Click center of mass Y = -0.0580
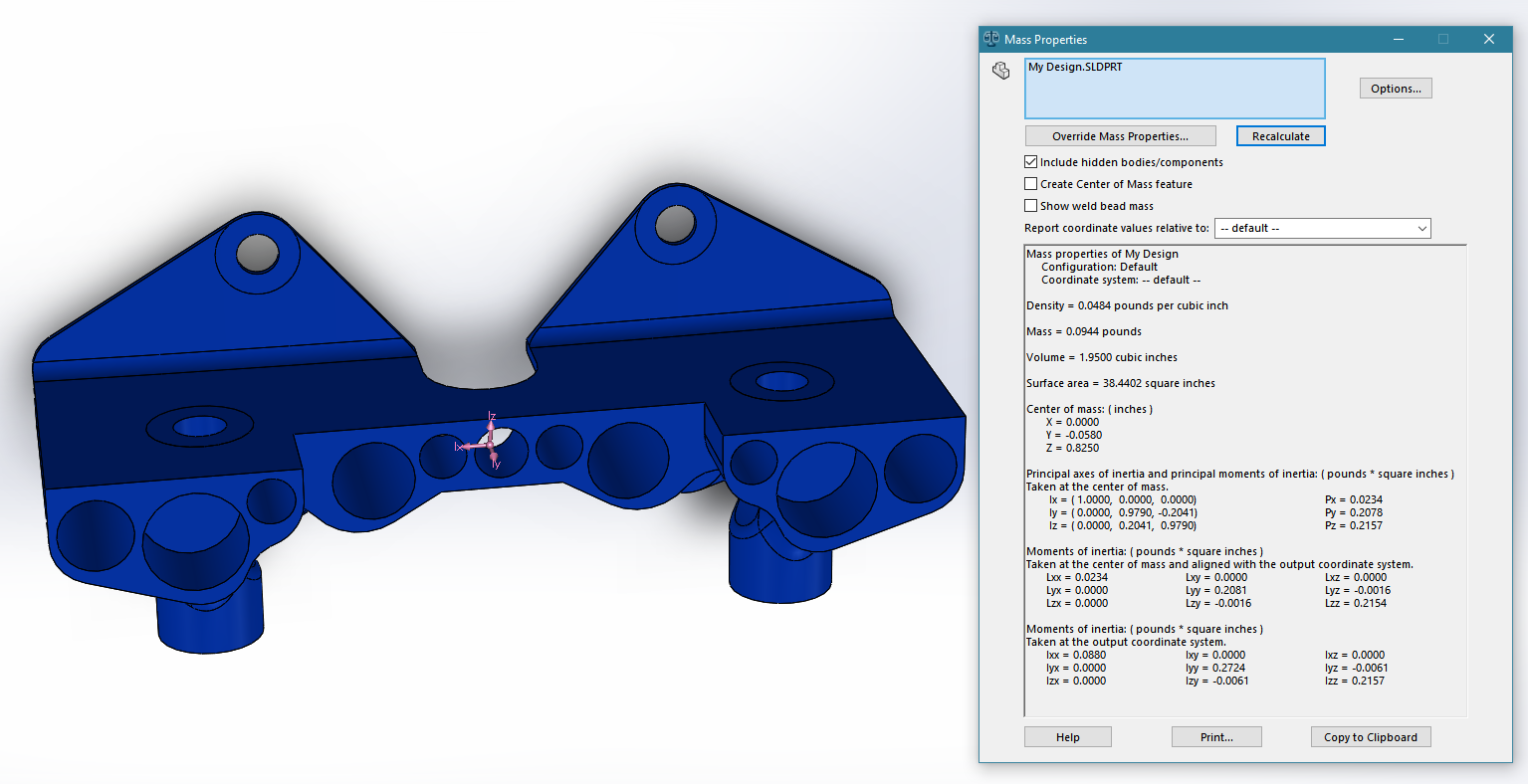1528x784 pixels. coord(1074,435)
